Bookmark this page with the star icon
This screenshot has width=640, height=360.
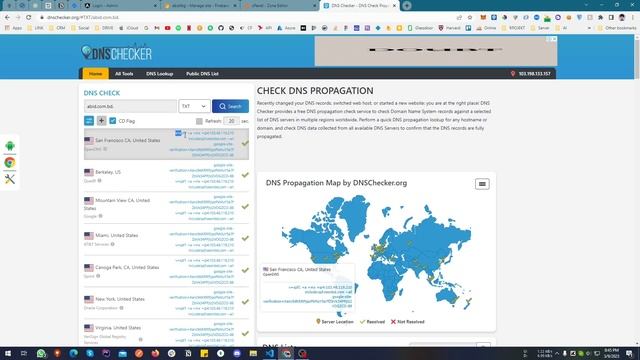click(470, 18)
